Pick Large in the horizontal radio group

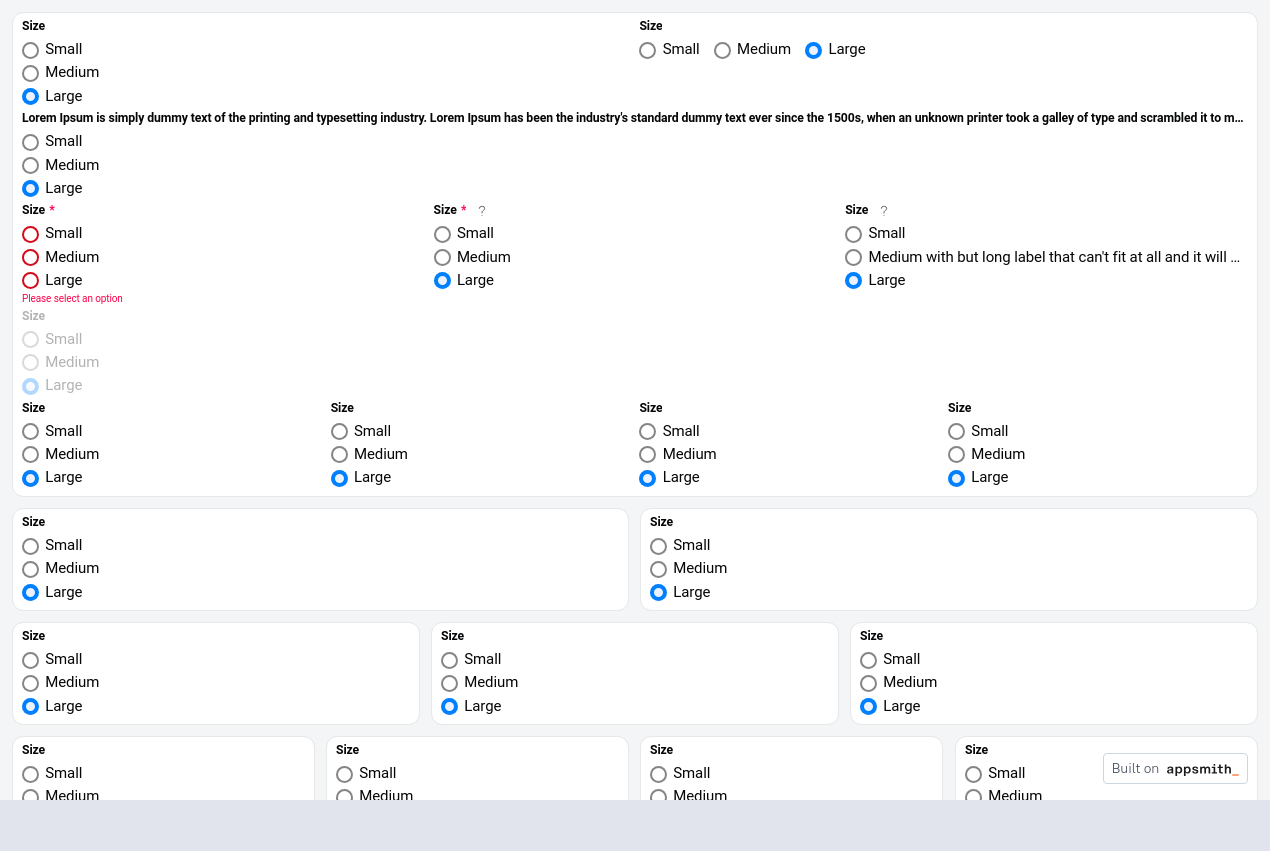coord(814,50)
